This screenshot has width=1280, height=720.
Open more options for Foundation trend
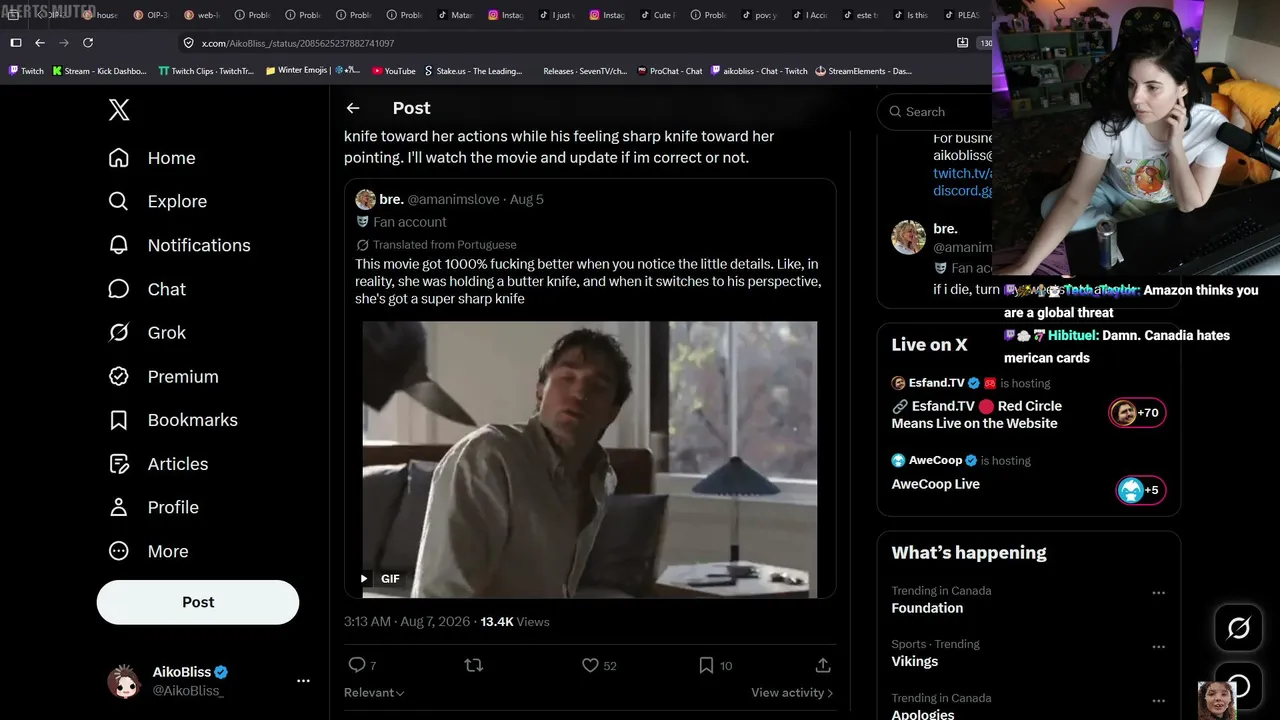[1158, 593]
